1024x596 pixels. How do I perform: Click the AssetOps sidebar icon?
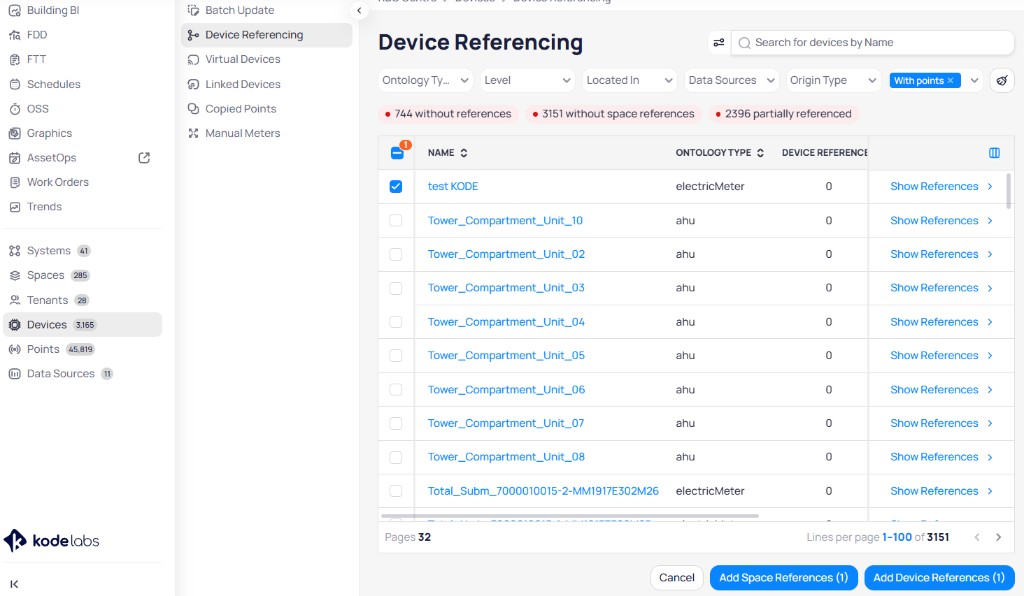(x=14, y=158)
